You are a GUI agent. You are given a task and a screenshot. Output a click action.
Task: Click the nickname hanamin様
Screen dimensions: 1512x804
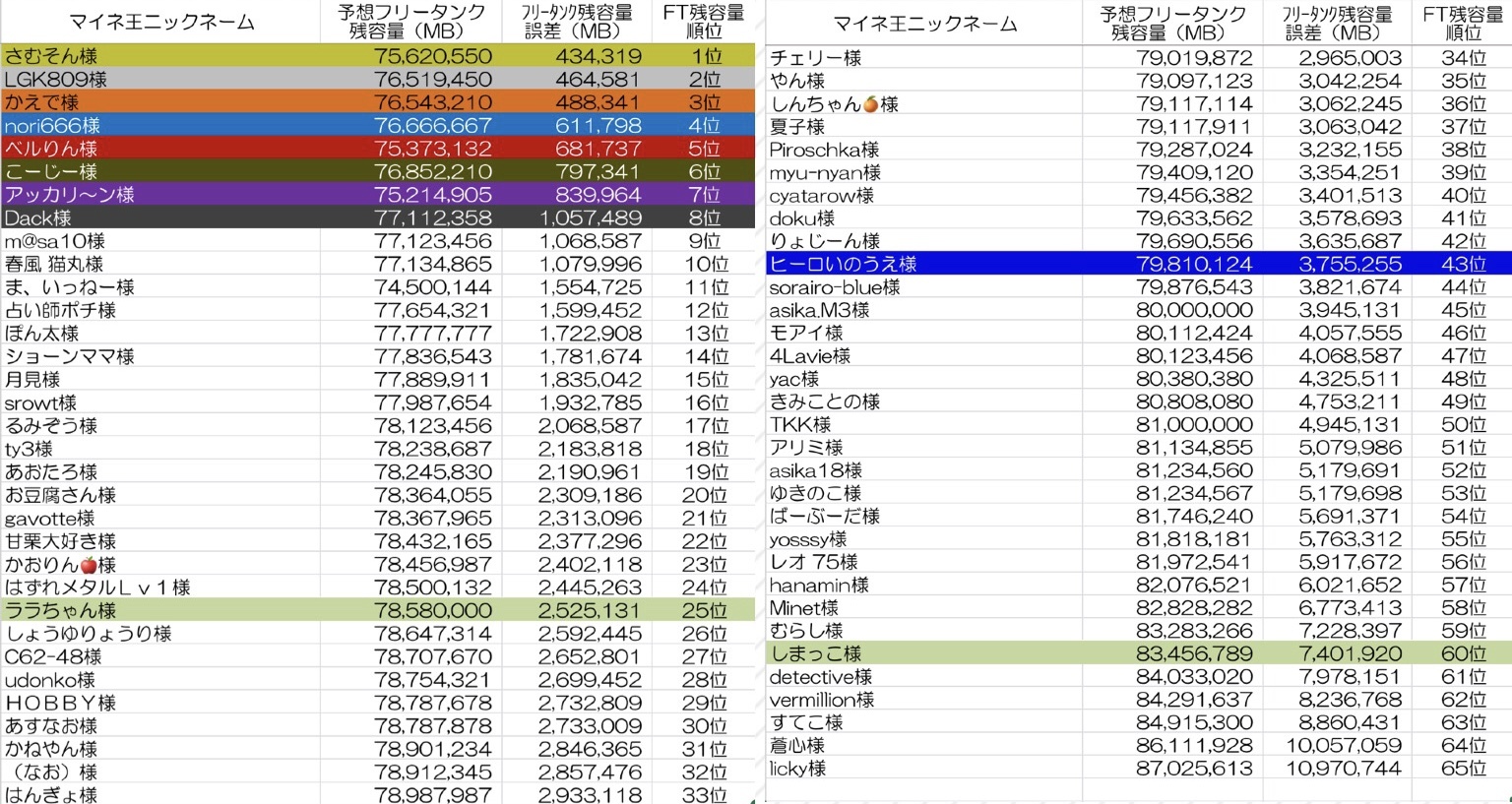[x=820, y=586]
